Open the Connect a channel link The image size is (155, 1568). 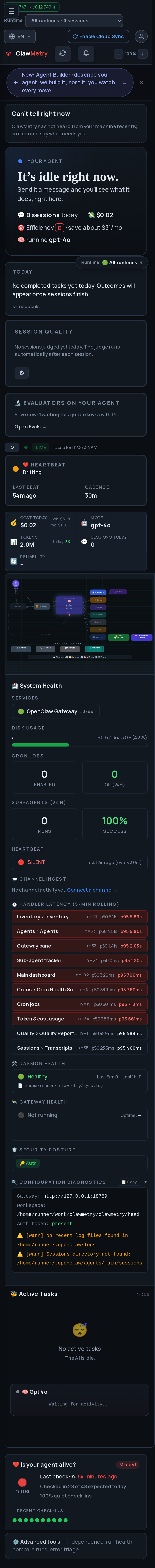(x=92, y=890)
